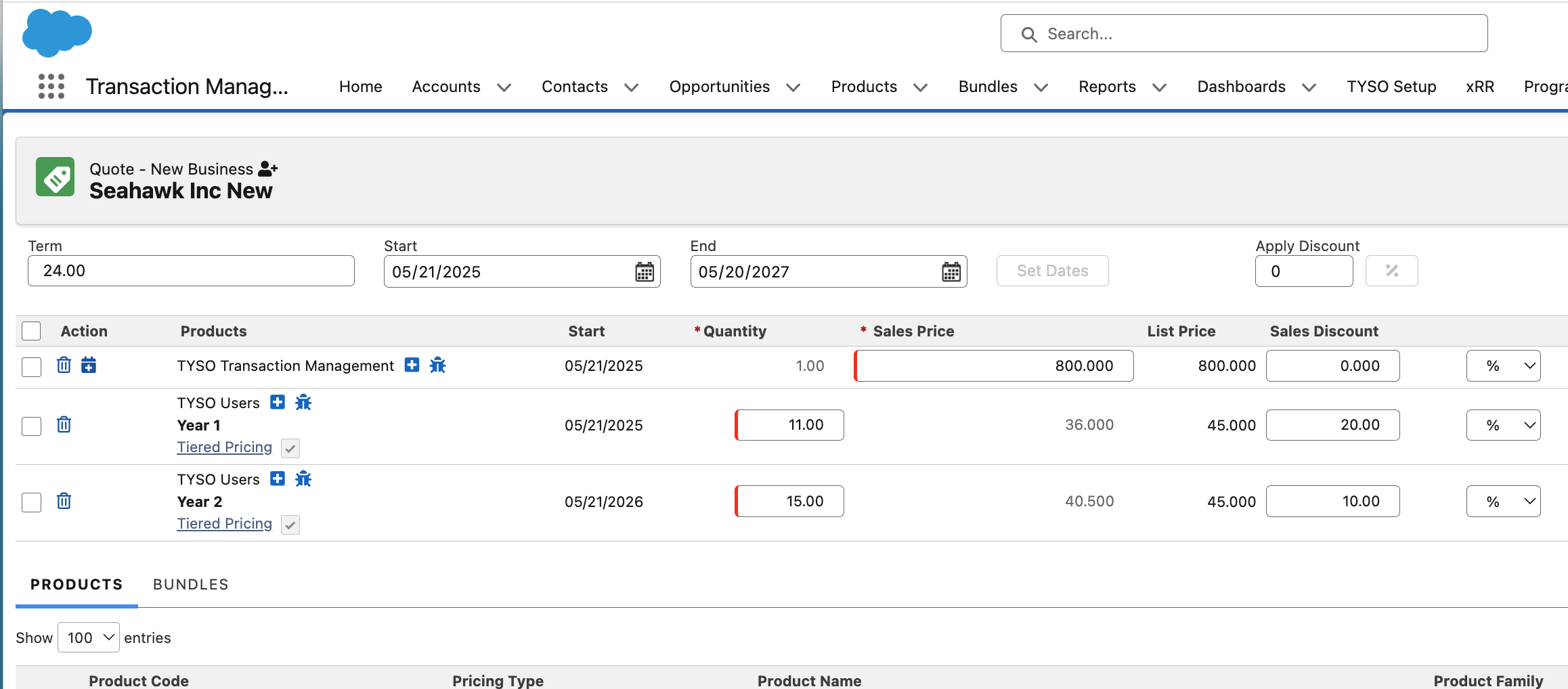
Task: Delete the TYSO Users Year 1 row
Action: click(x=64, y=425)
